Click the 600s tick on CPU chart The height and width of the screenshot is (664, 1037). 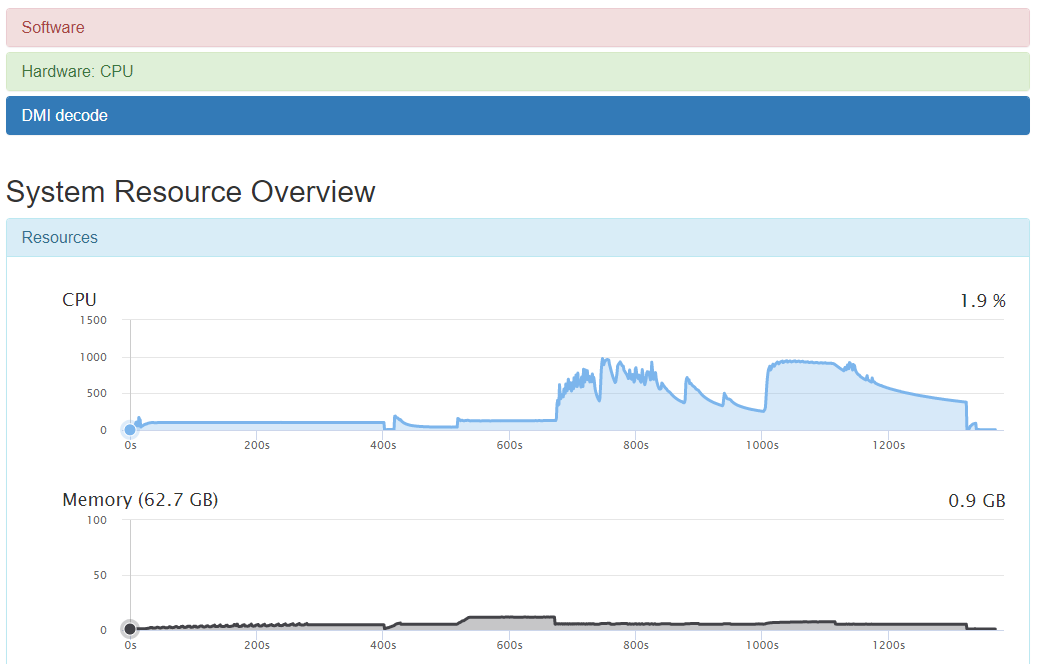[x=509, y=446]
